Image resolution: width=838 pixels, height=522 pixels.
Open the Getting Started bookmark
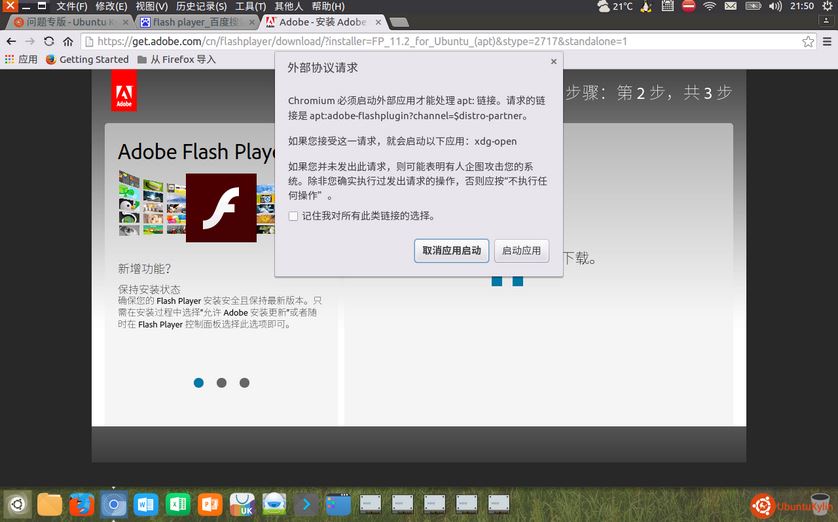click(87, 59)
